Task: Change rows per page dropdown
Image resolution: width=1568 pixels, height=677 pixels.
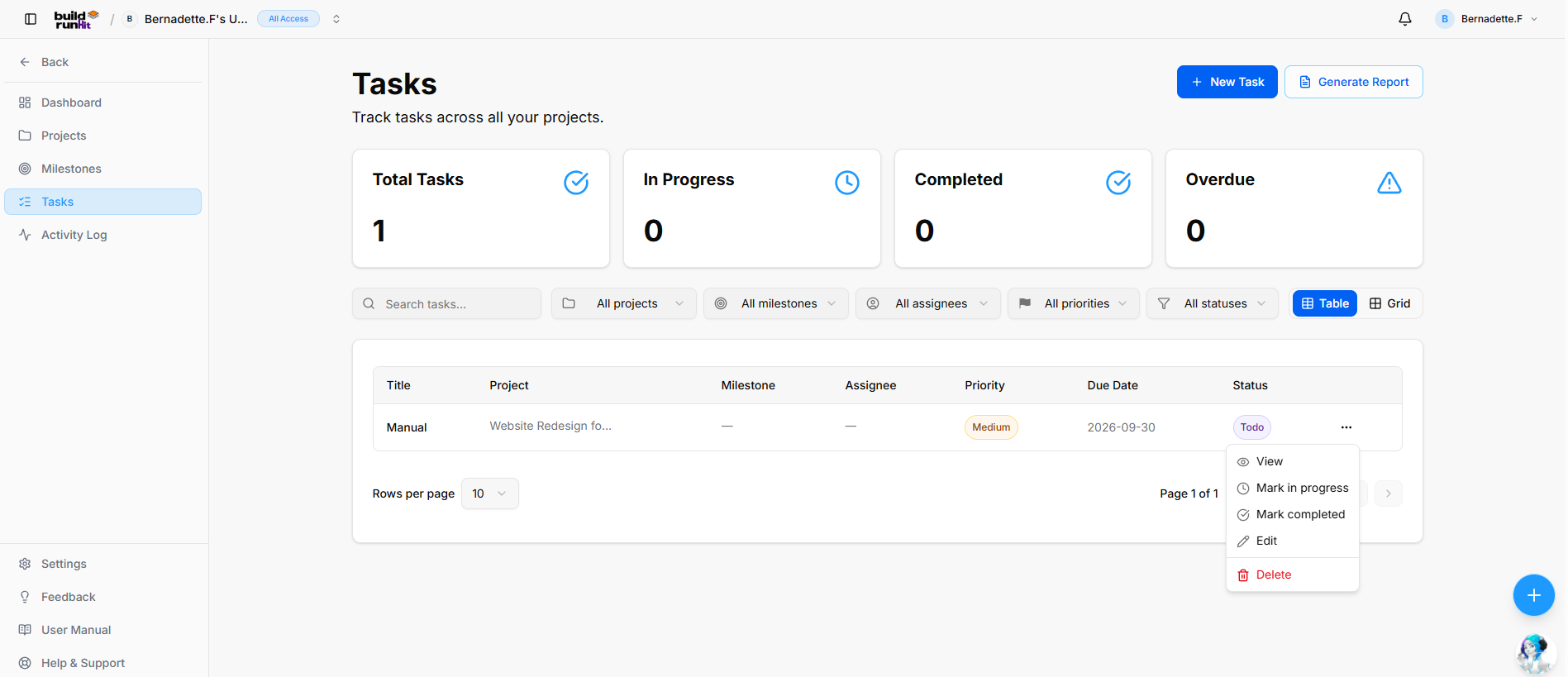Action: coord(490,493)
